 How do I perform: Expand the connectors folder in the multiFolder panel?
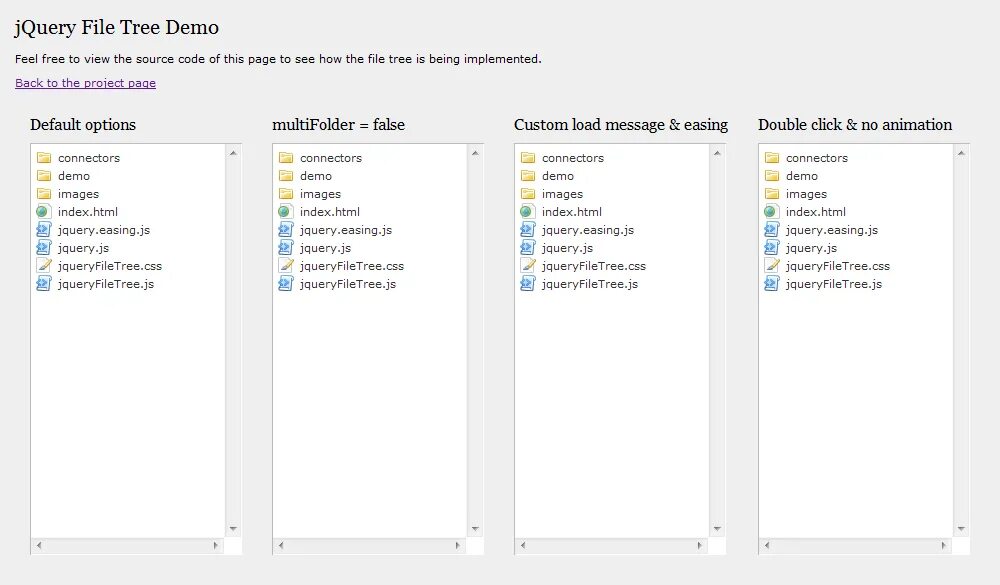tap(331, 158)
